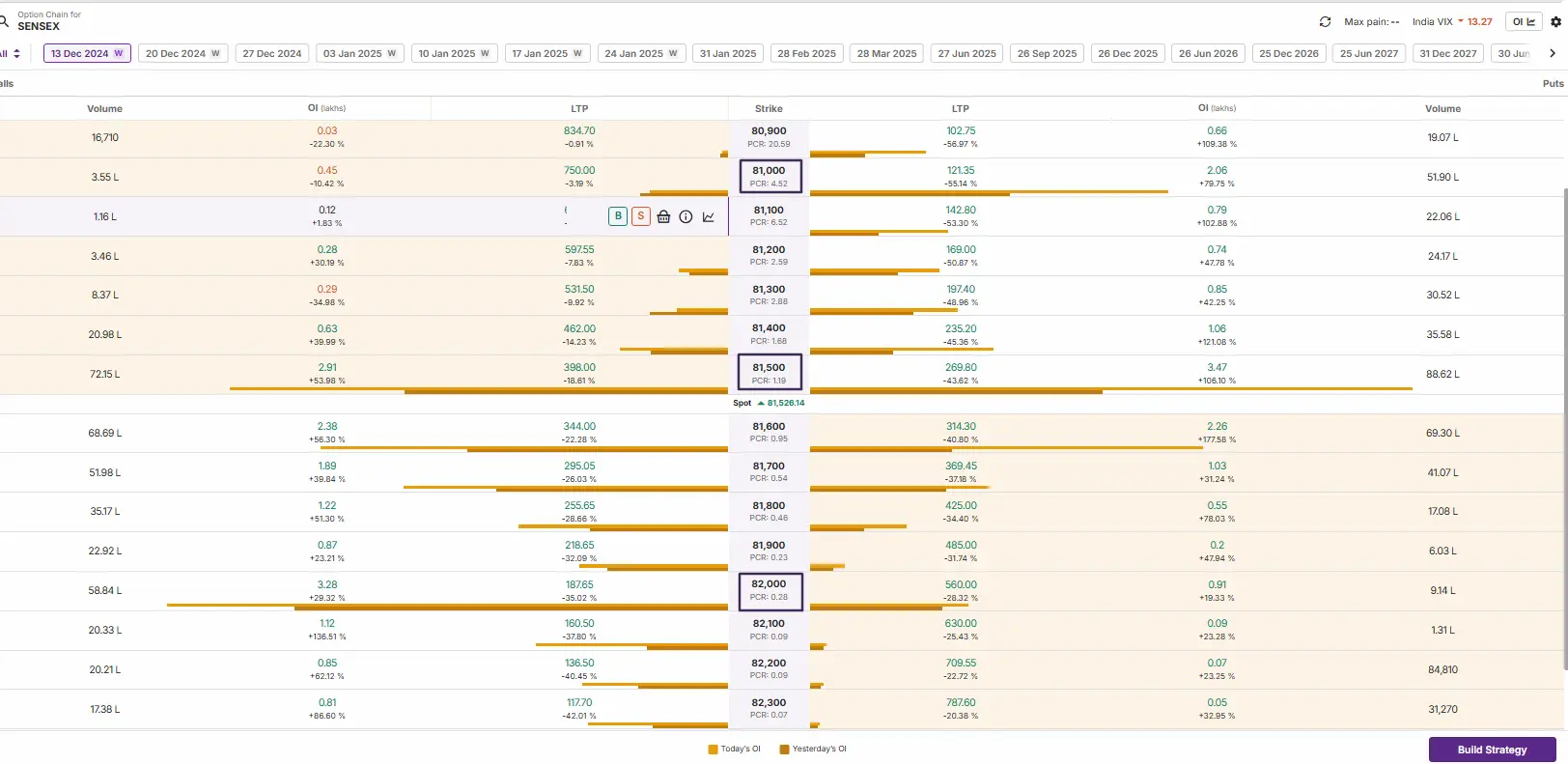1568x764 pixels.
Task: Select 26 Jun 2026 expiry tab
Action: pos(1208,53)
